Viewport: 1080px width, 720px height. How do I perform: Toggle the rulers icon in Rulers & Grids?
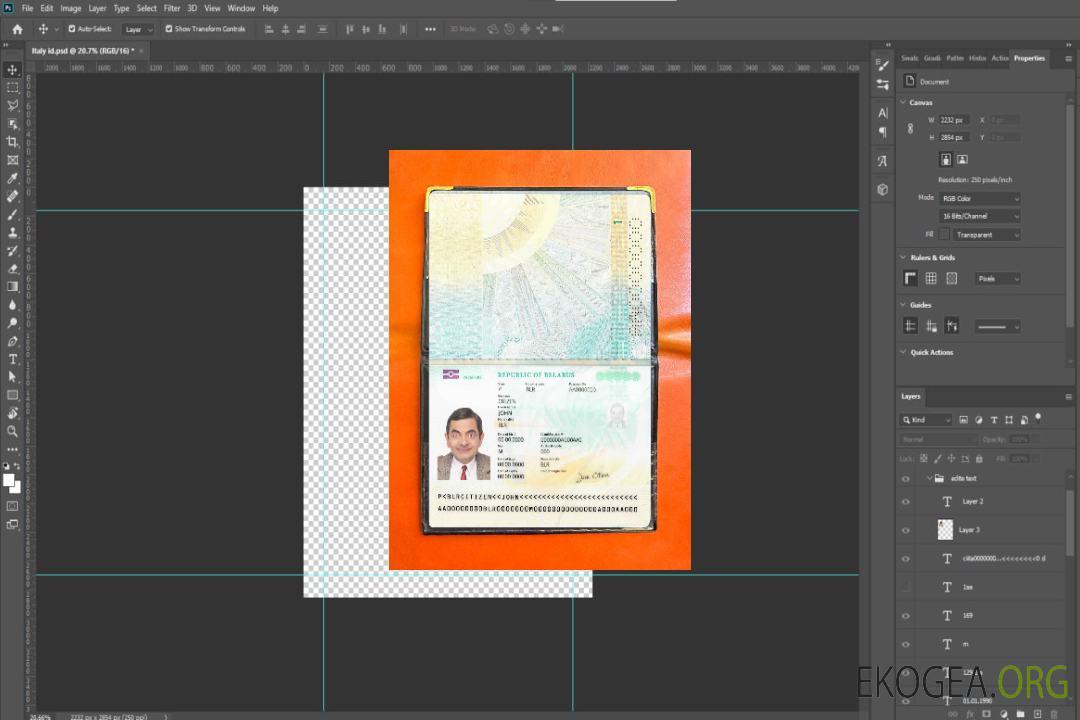click(911, 278)
